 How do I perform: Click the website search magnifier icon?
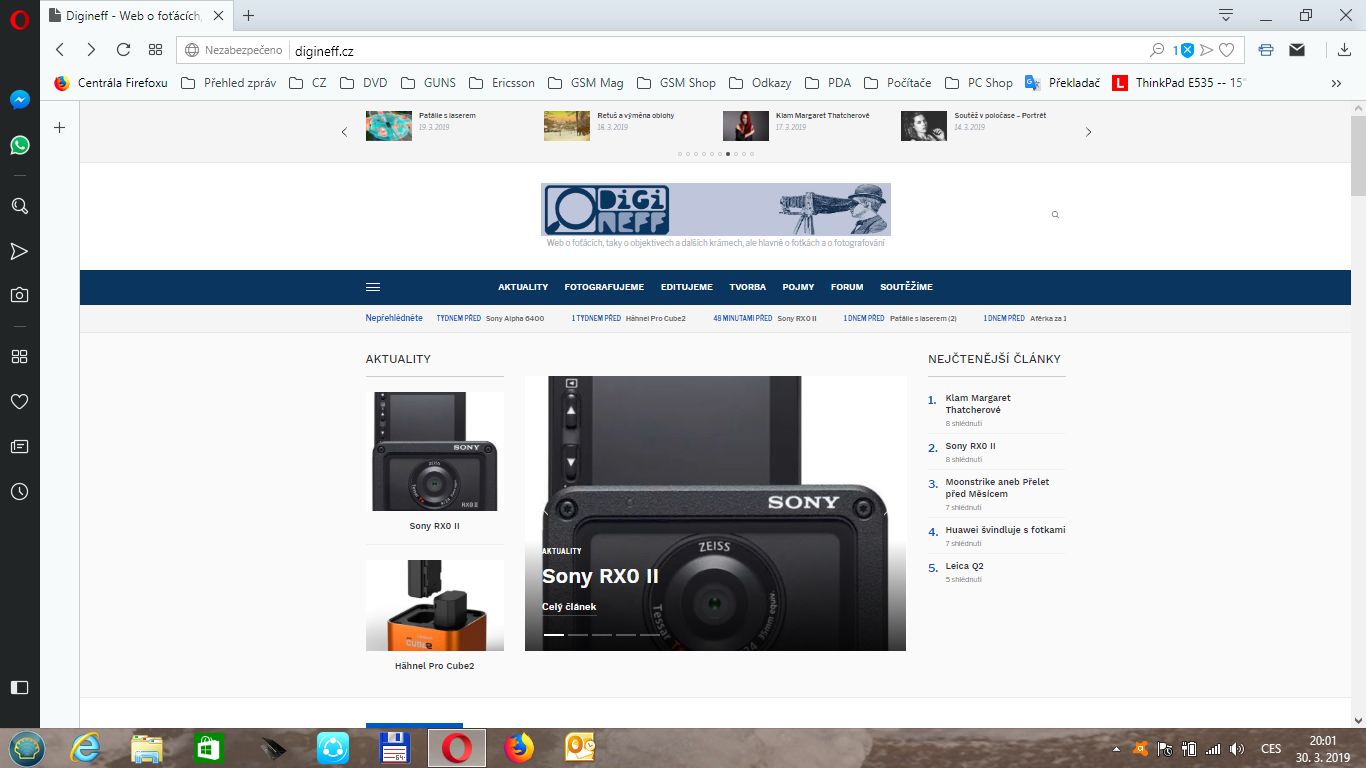click(x=1055, y=214)
